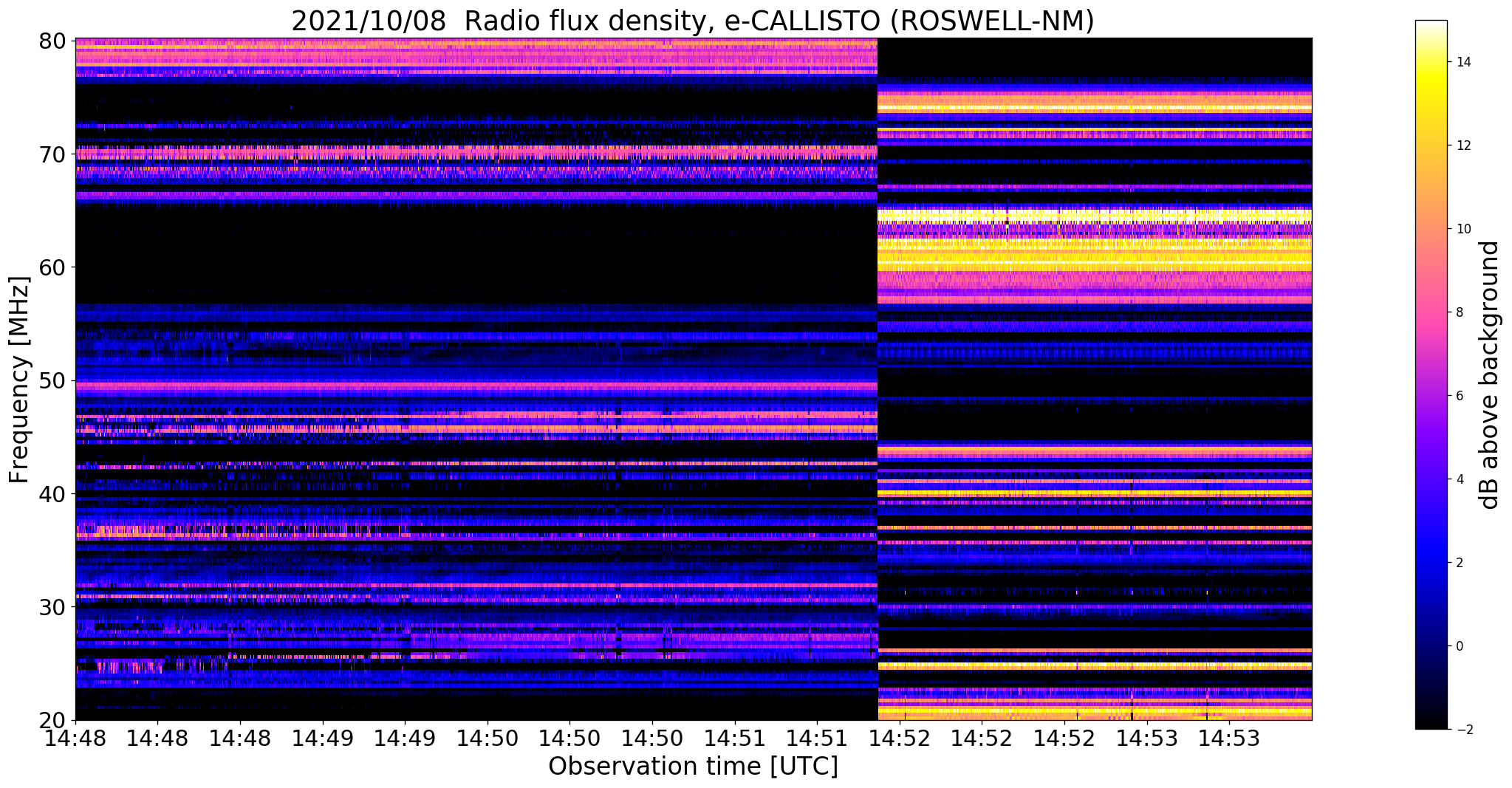Click the pink 49–50 MHz band in the left spectrogram segment

tap(476, 385)
